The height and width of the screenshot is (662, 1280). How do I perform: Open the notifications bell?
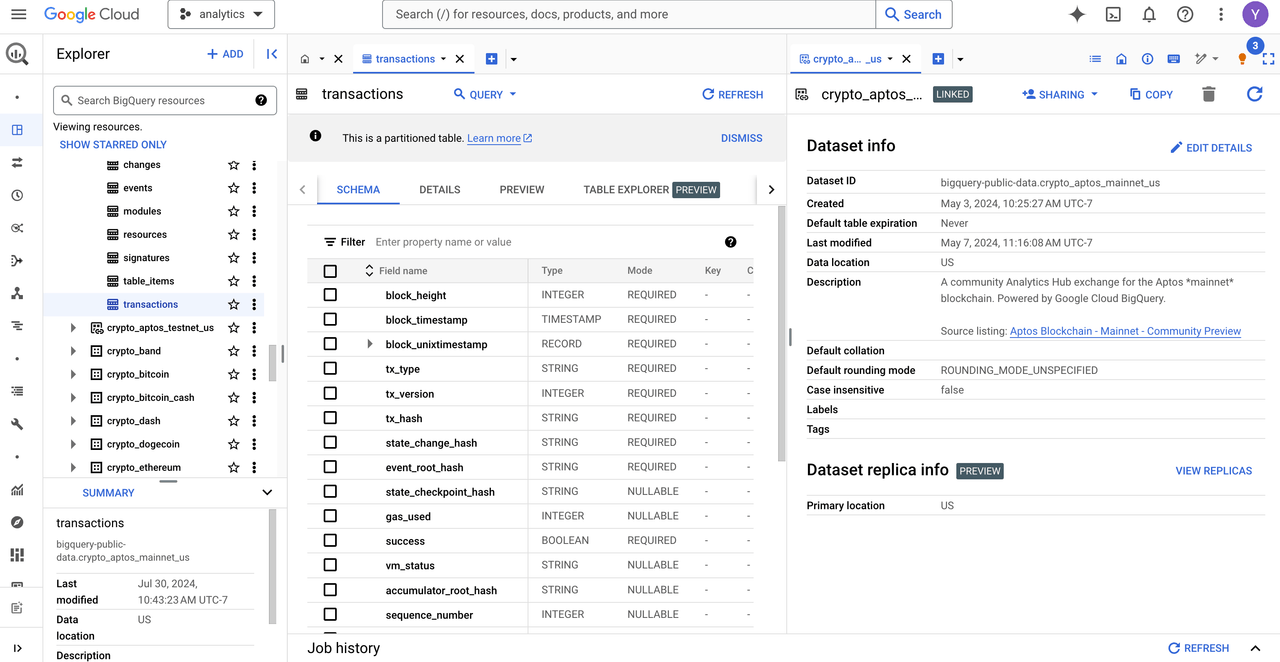[1149, 14]
